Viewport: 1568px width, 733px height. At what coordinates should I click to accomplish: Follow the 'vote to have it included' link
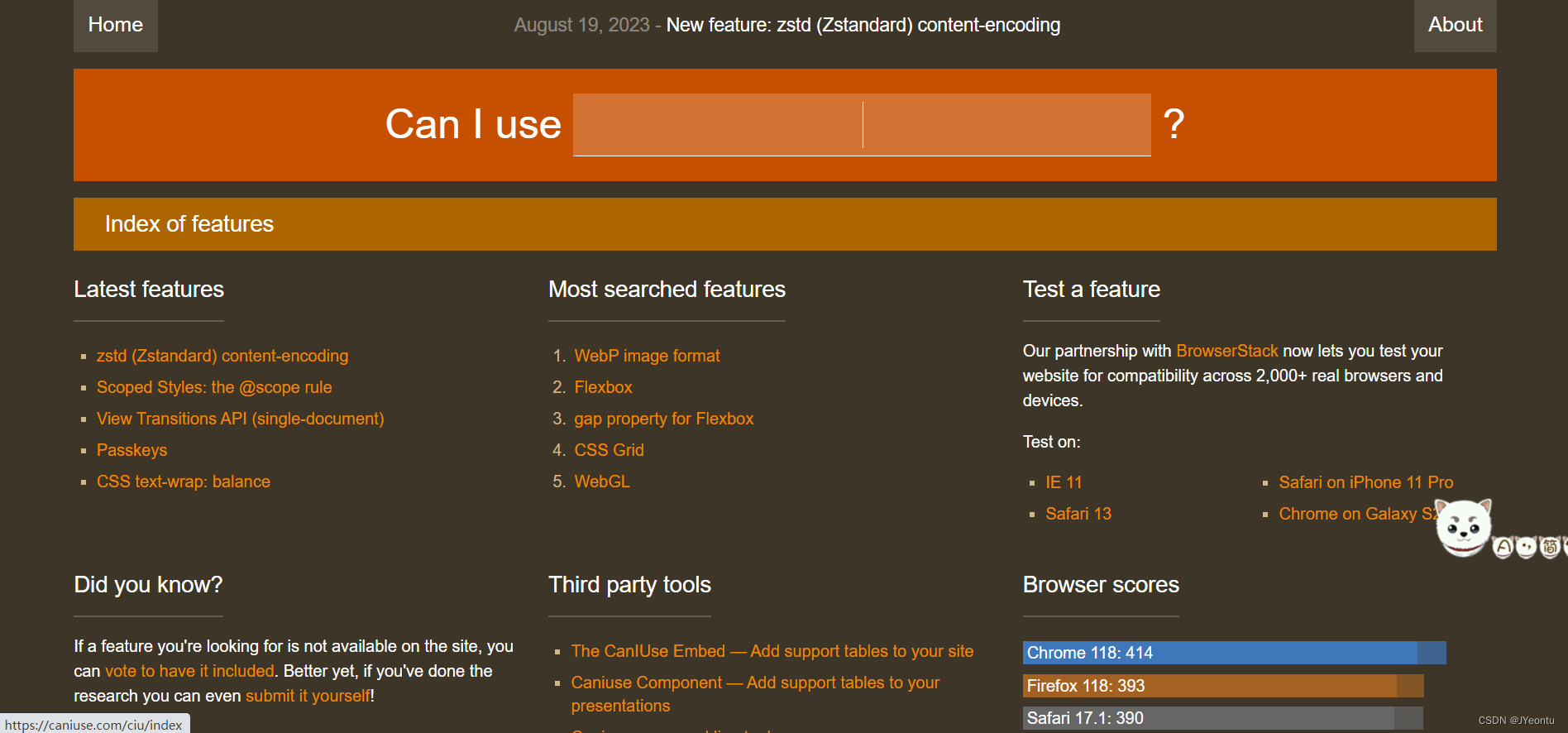189,671
